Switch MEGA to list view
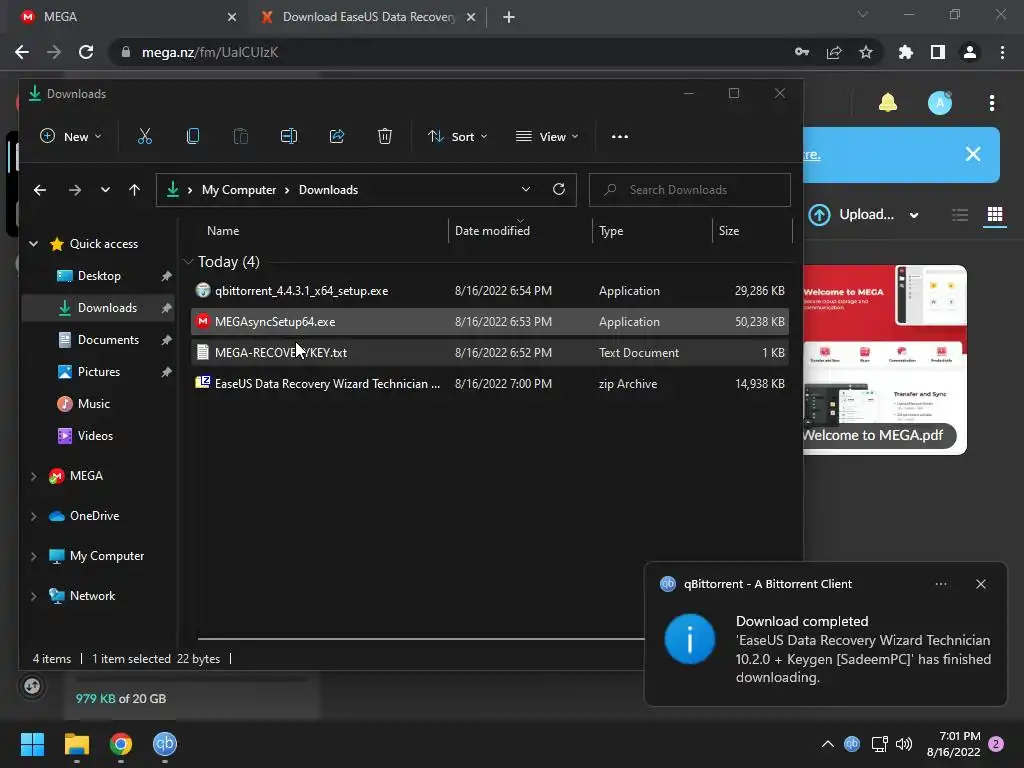The height and width of the screenshot is (768, 1024). 960,215
